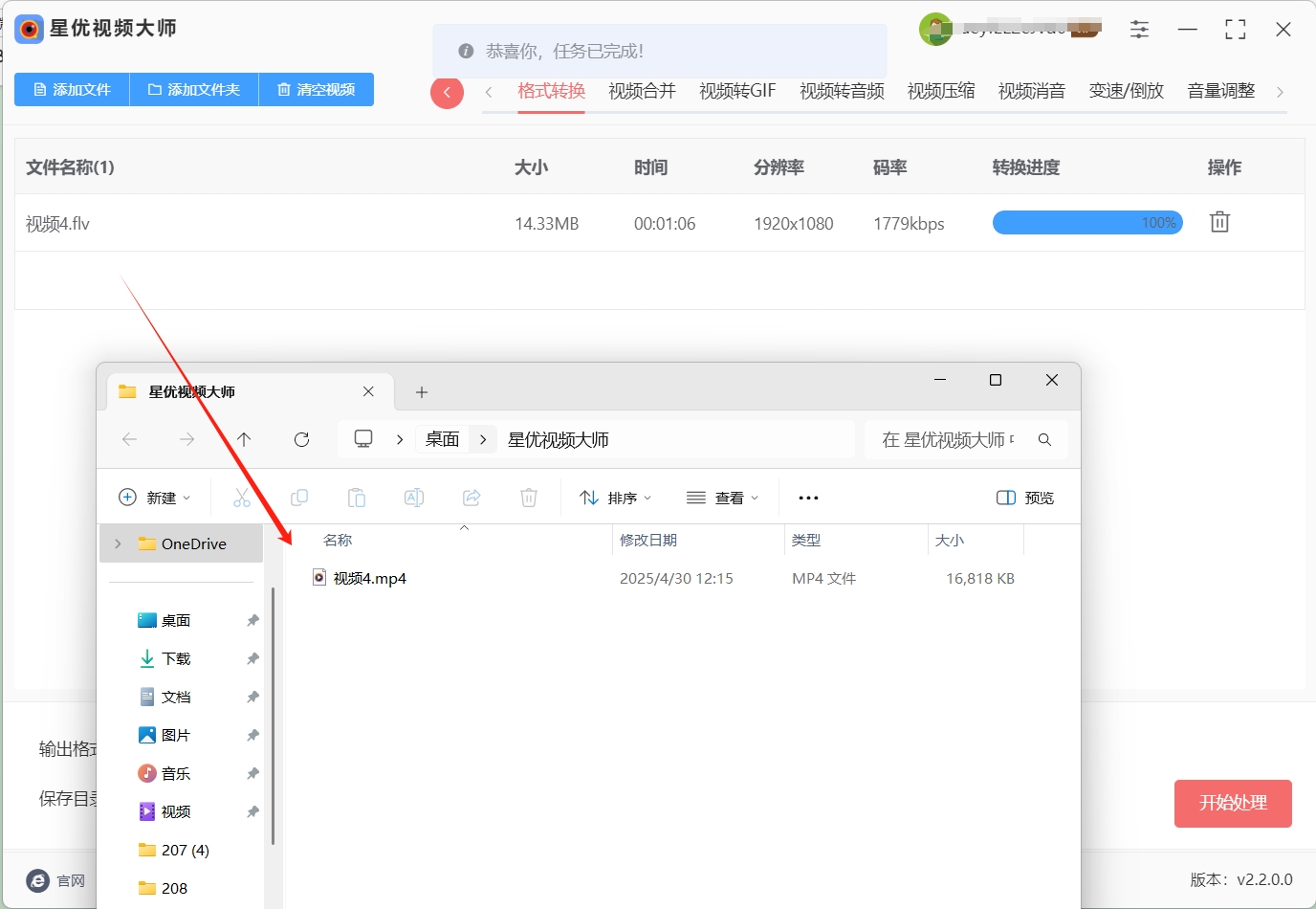Unpin 桌面 using its pin icon
This screenshot has width=1316, height=909.
pos(252,620)
